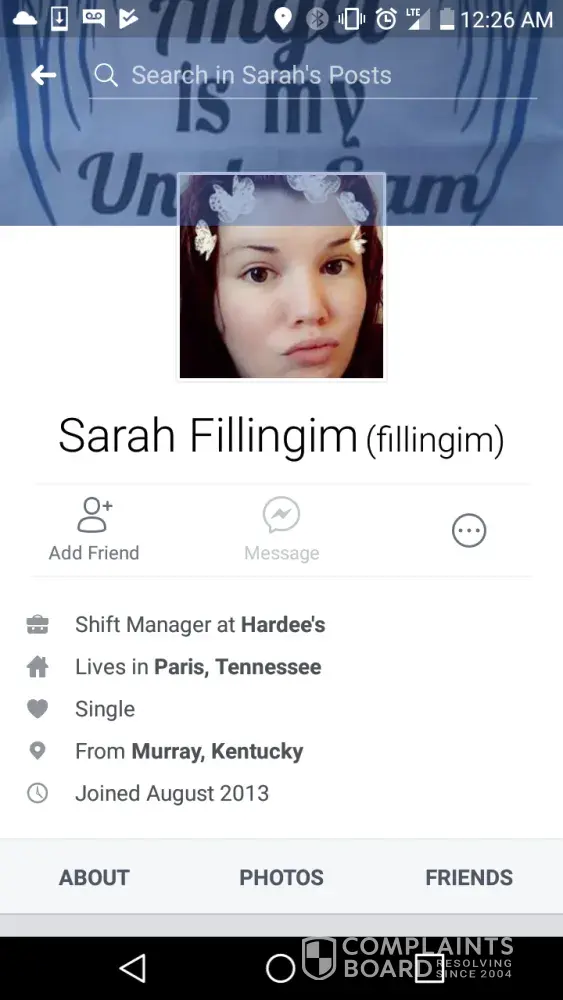Open the Paris, Tennessee link

[238, 667]
